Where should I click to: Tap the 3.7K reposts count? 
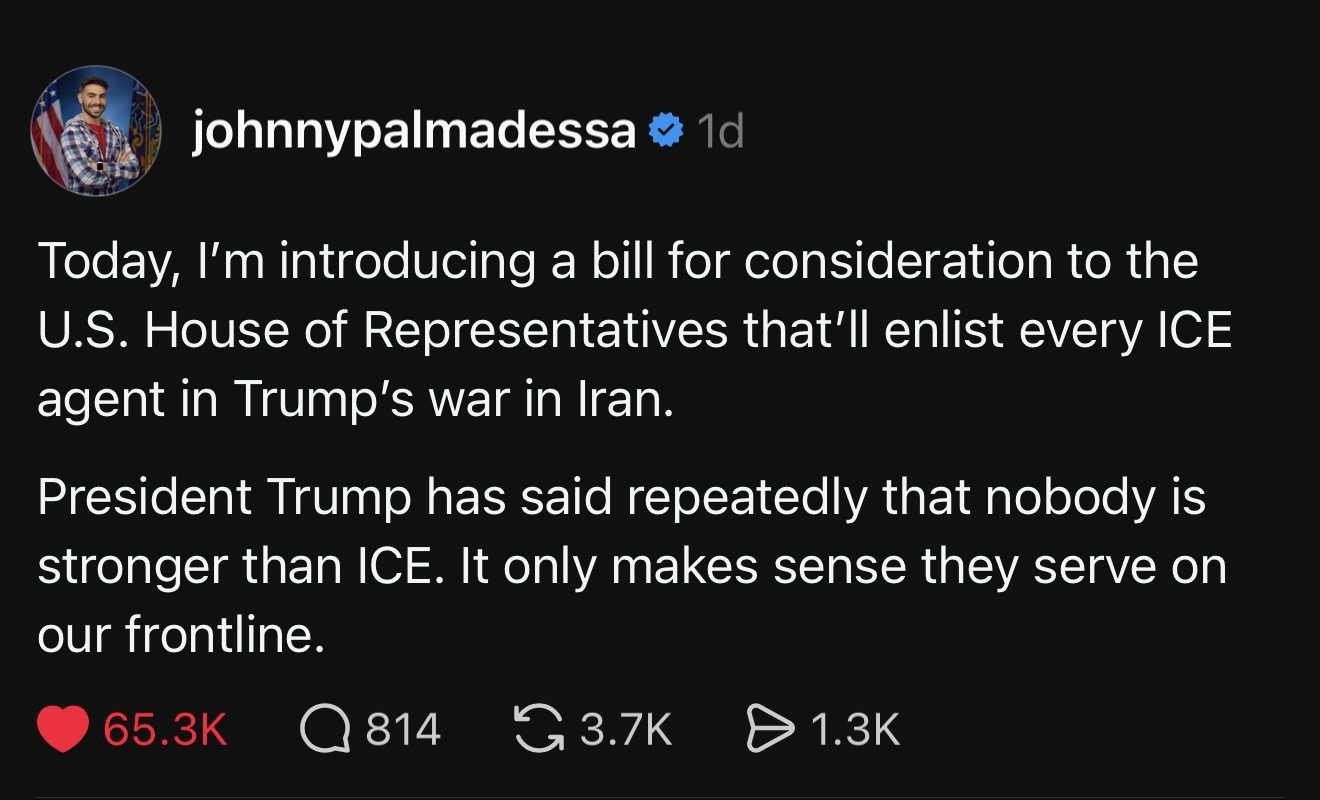pyautogui.click(x=626, y=729)
